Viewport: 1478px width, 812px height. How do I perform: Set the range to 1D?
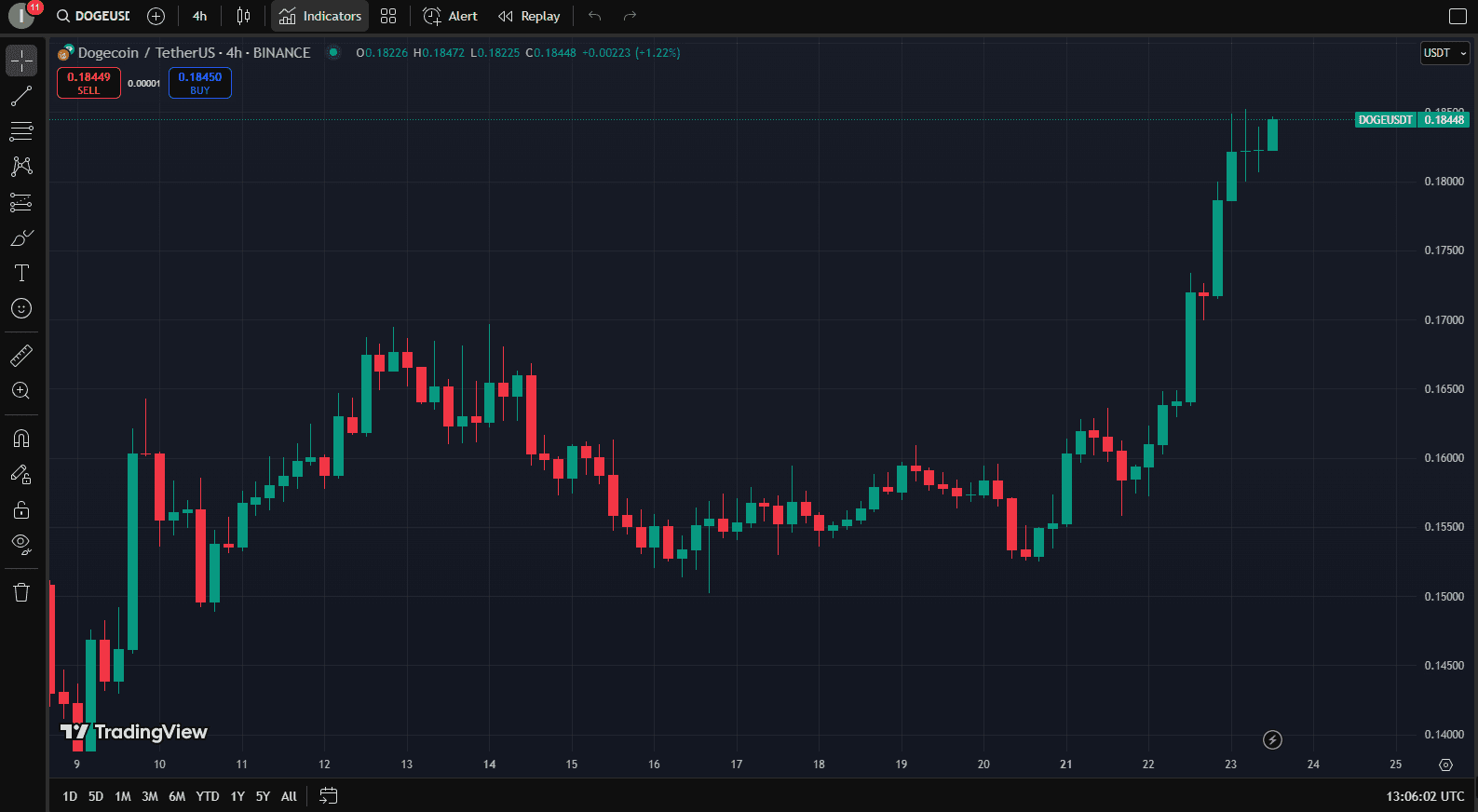70,796
